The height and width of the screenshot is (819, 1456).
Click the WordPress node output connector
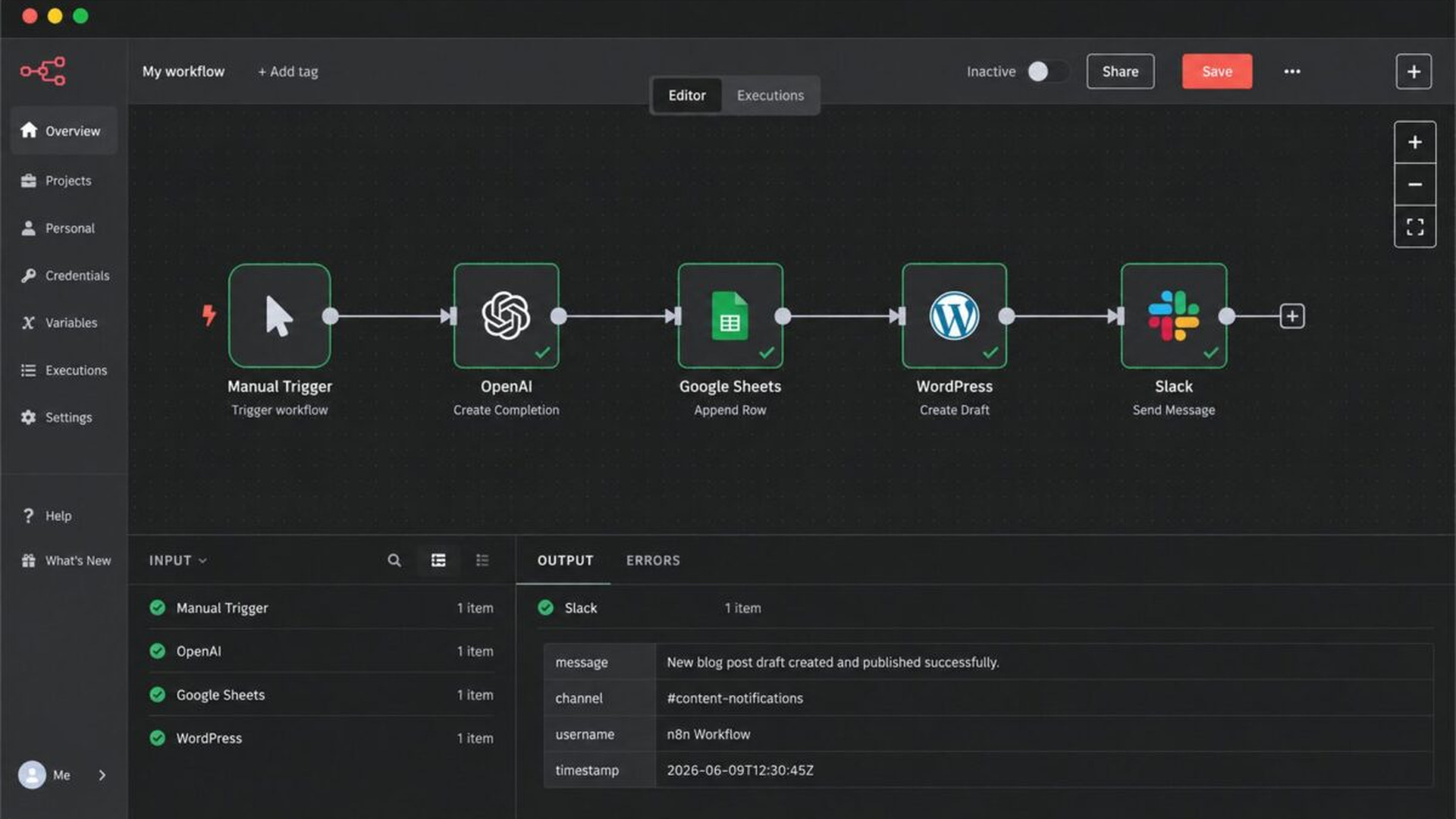pyautogui.click(x=1007, y=316)
